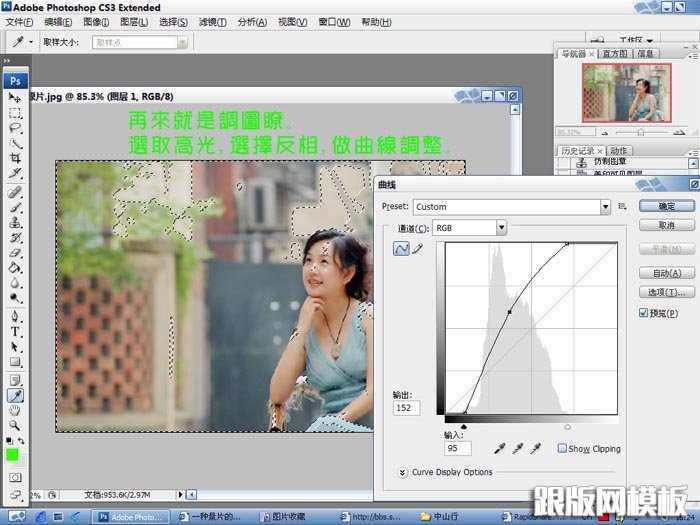Click the 输出 output value field
The image size is (700, 525).
[407, 408]
